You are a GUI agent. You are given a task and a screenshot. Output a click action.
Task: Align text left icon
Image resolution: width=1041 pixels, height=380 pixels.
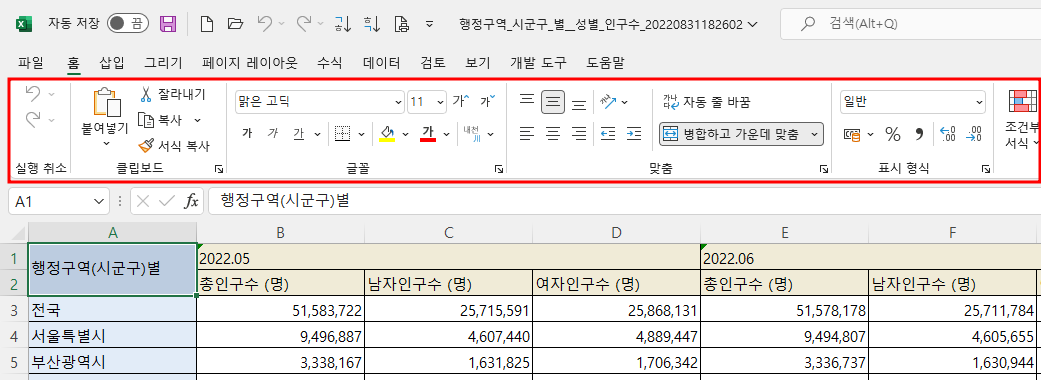pos(526,134)
